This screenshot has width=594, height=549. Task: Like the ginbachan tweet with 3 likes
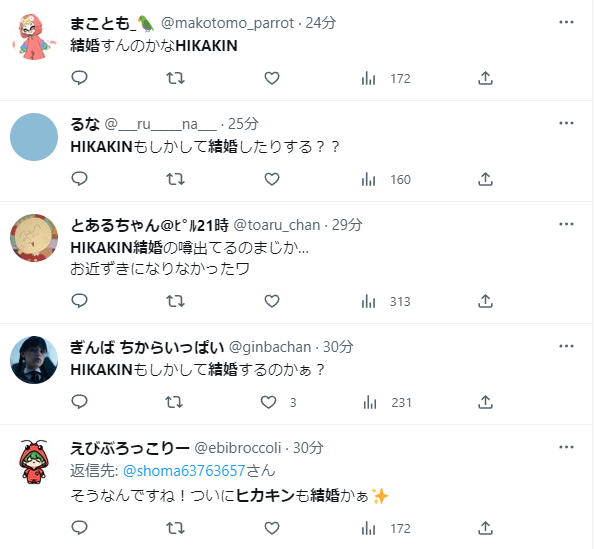[x=278, y=402]
